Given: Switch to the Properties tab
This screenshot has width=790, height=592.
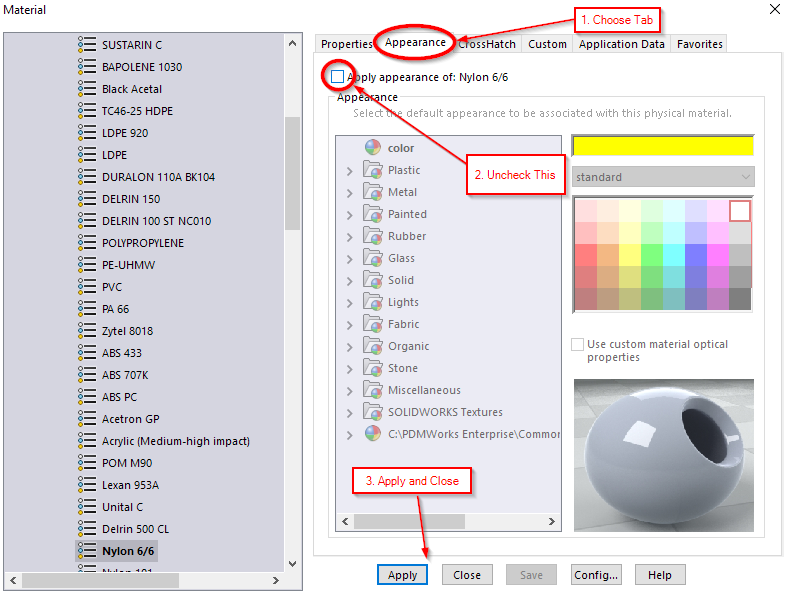Looking at the screenshot, I should (x=346, y=44).
